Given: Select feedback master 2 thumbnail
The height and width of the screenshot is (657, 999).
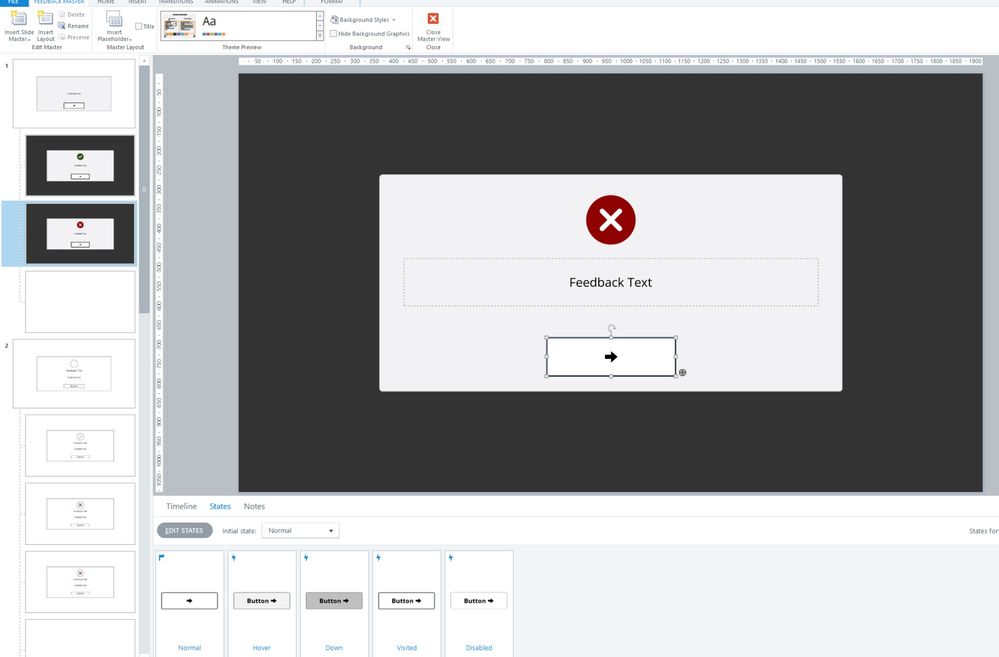Looking at the screenshot, I should [74, 373].
